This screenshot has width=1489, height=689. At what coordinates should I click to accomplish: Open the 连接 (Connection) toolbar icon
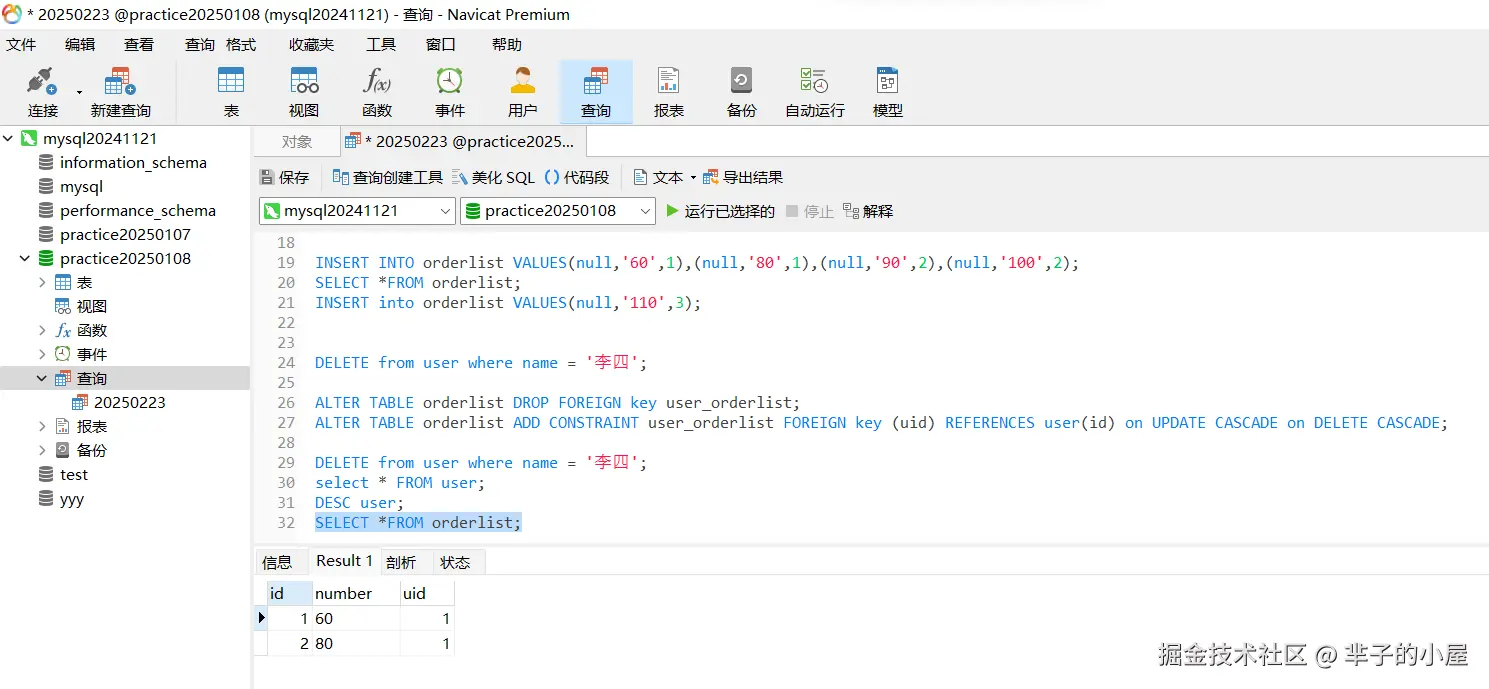pyautogui.click(x=43, y=92)
